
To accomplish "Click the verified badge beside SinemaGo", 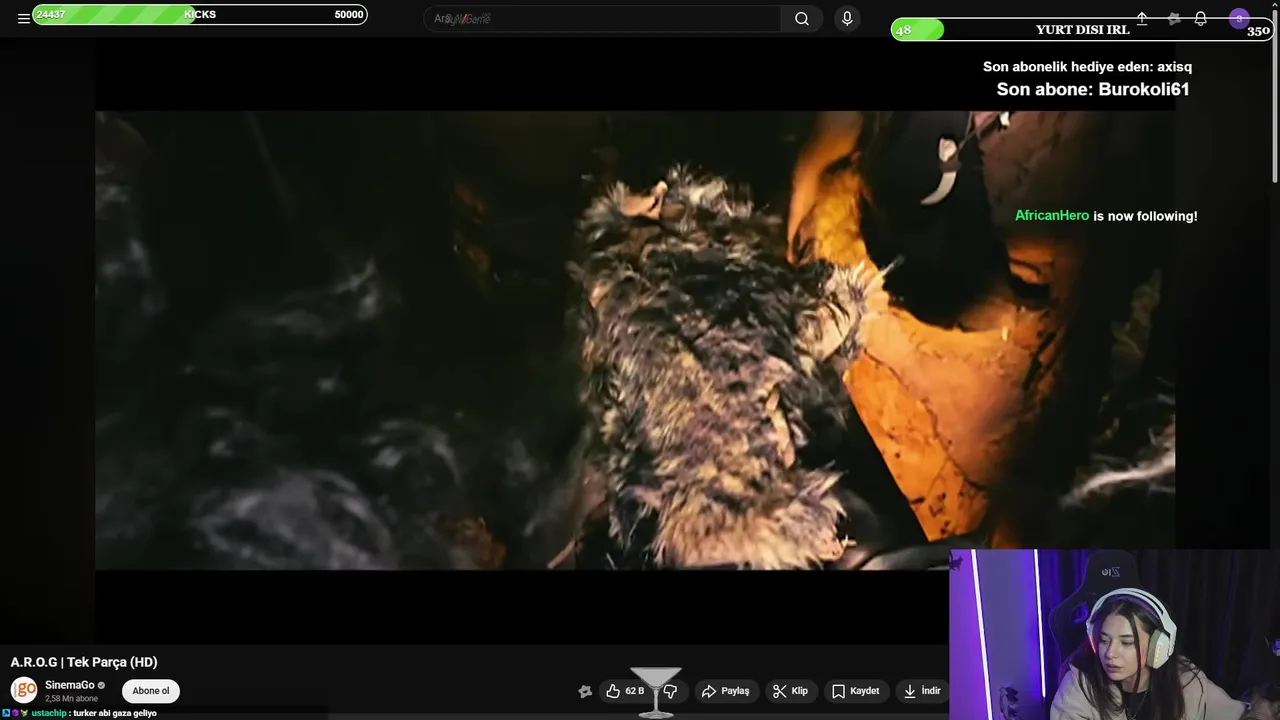I will pos(101,685).
